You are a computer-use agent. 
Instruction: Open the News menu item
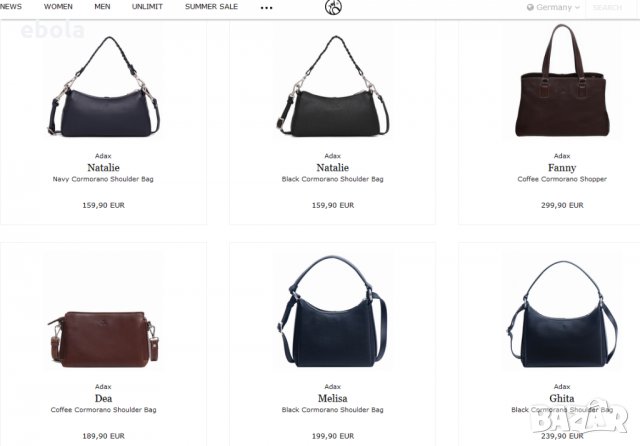11,7
